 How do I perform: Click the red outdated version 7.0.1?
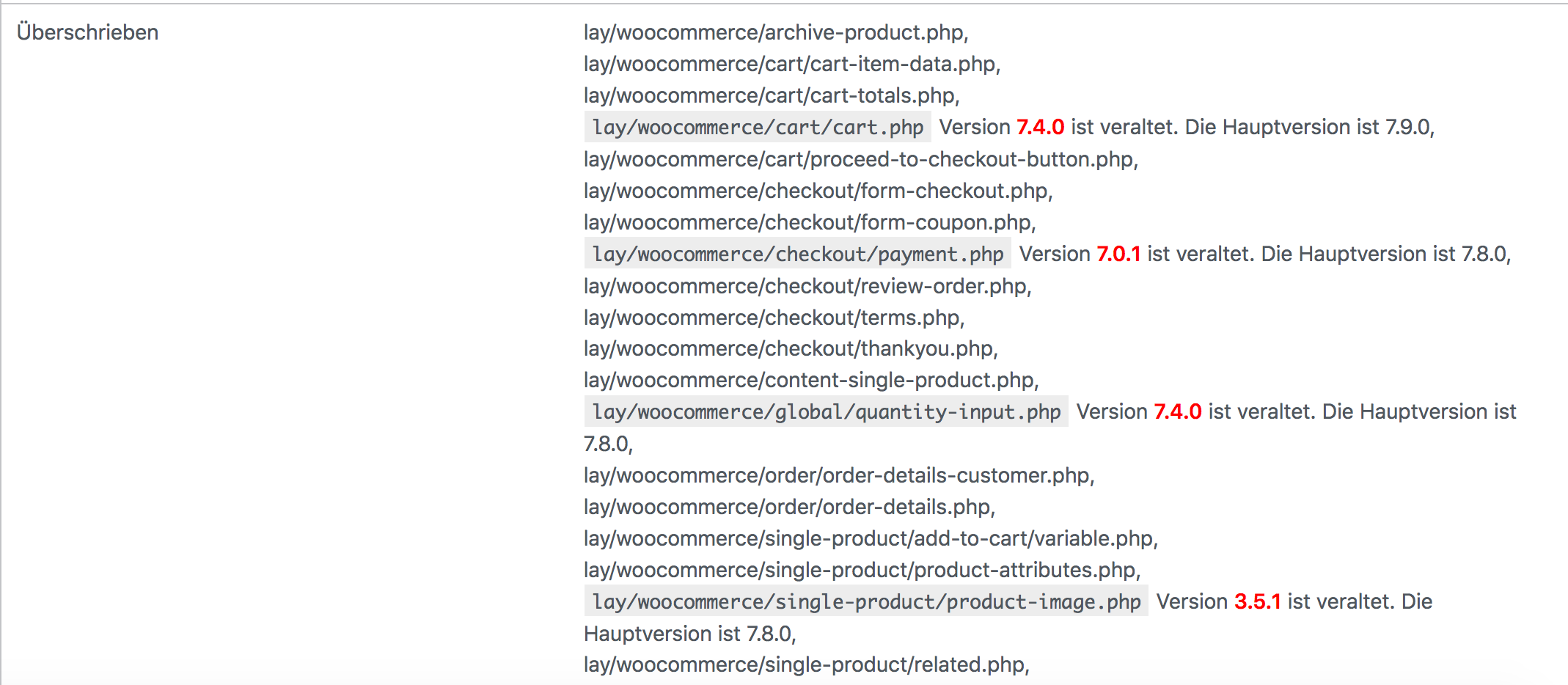point(1118,254)
